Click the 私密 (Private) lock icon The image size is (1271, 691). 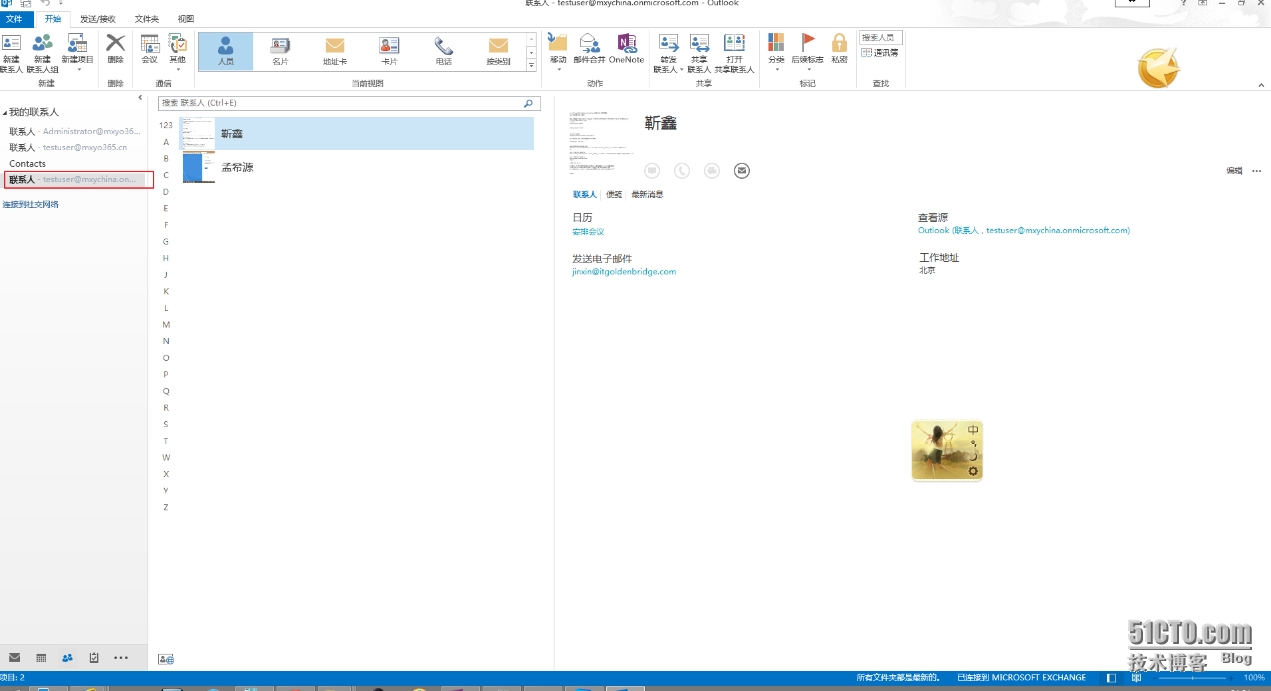click(839, 49)
